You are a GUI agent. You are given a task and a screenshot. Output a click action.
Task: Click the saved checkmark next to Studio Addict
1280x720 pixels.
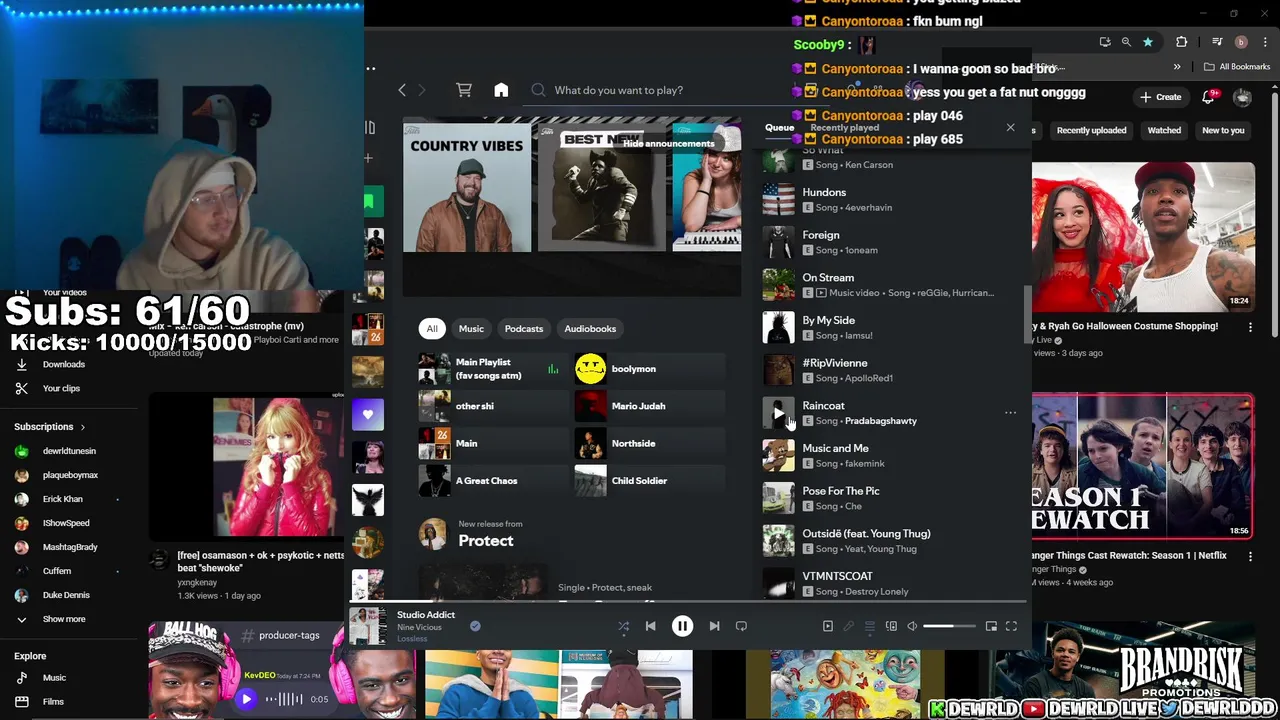475,626
